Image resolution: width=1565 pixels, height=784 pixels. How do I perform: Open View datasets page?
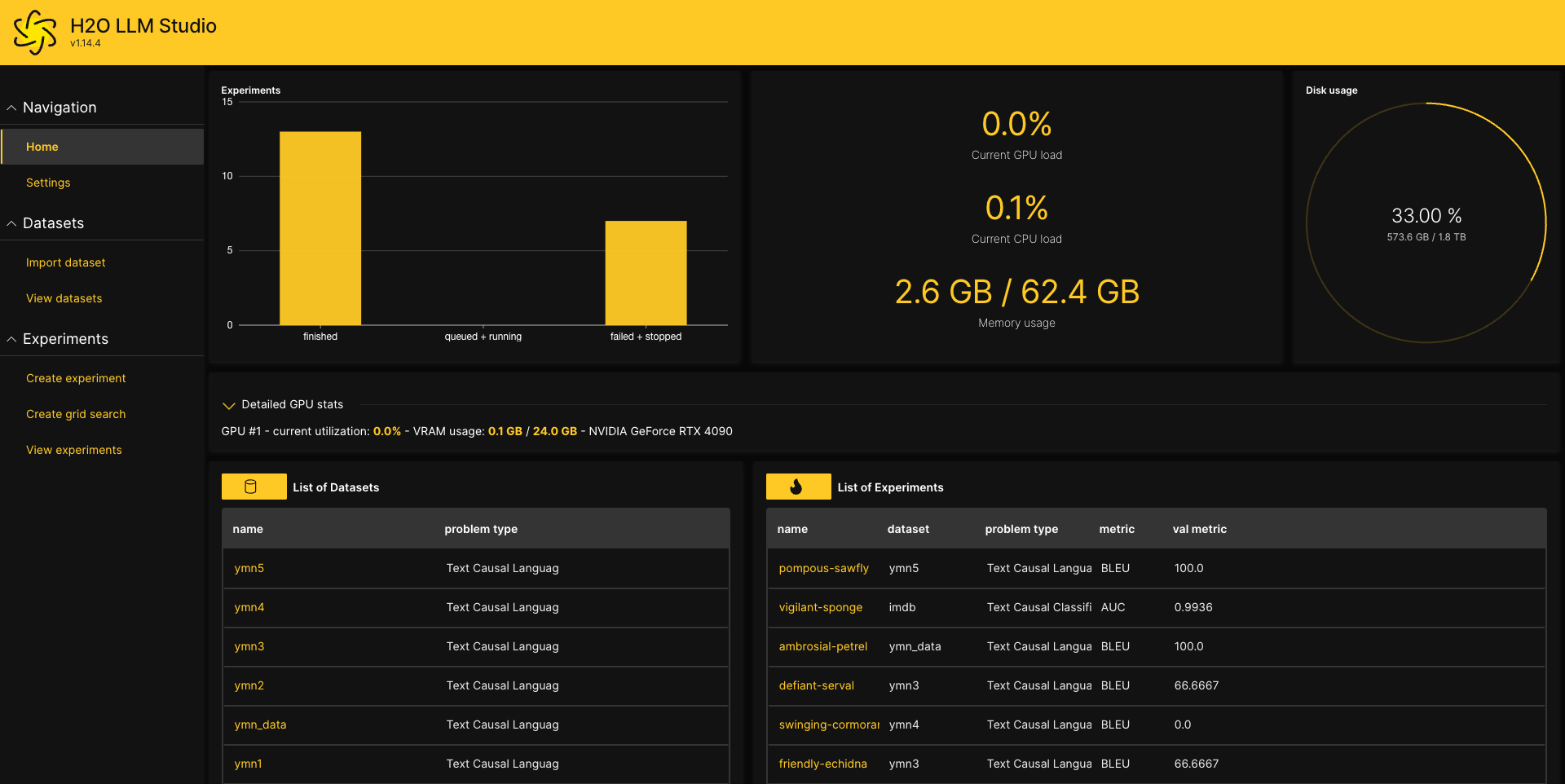coord(64,298)
